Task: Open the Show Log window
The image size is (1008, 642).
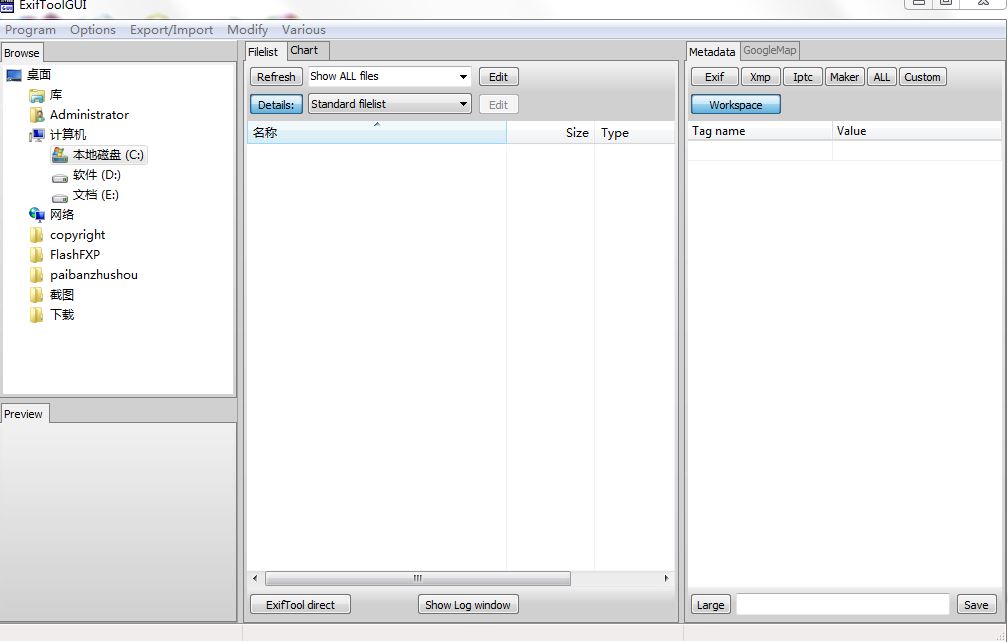Action: pos(467,604)
